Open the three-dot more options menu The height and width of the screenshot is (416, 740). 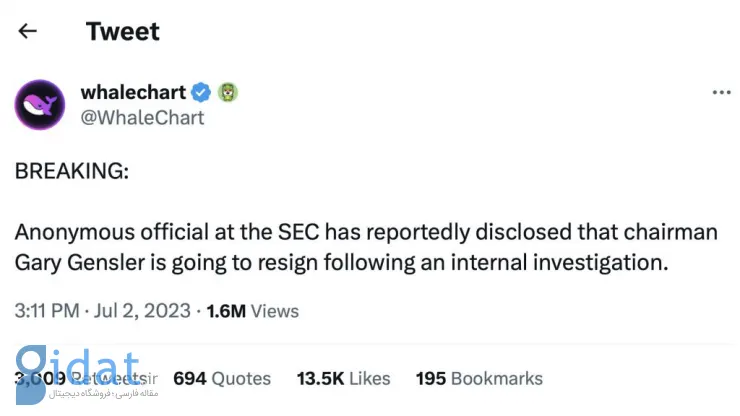pyautogui.click(x=722, y=92)
